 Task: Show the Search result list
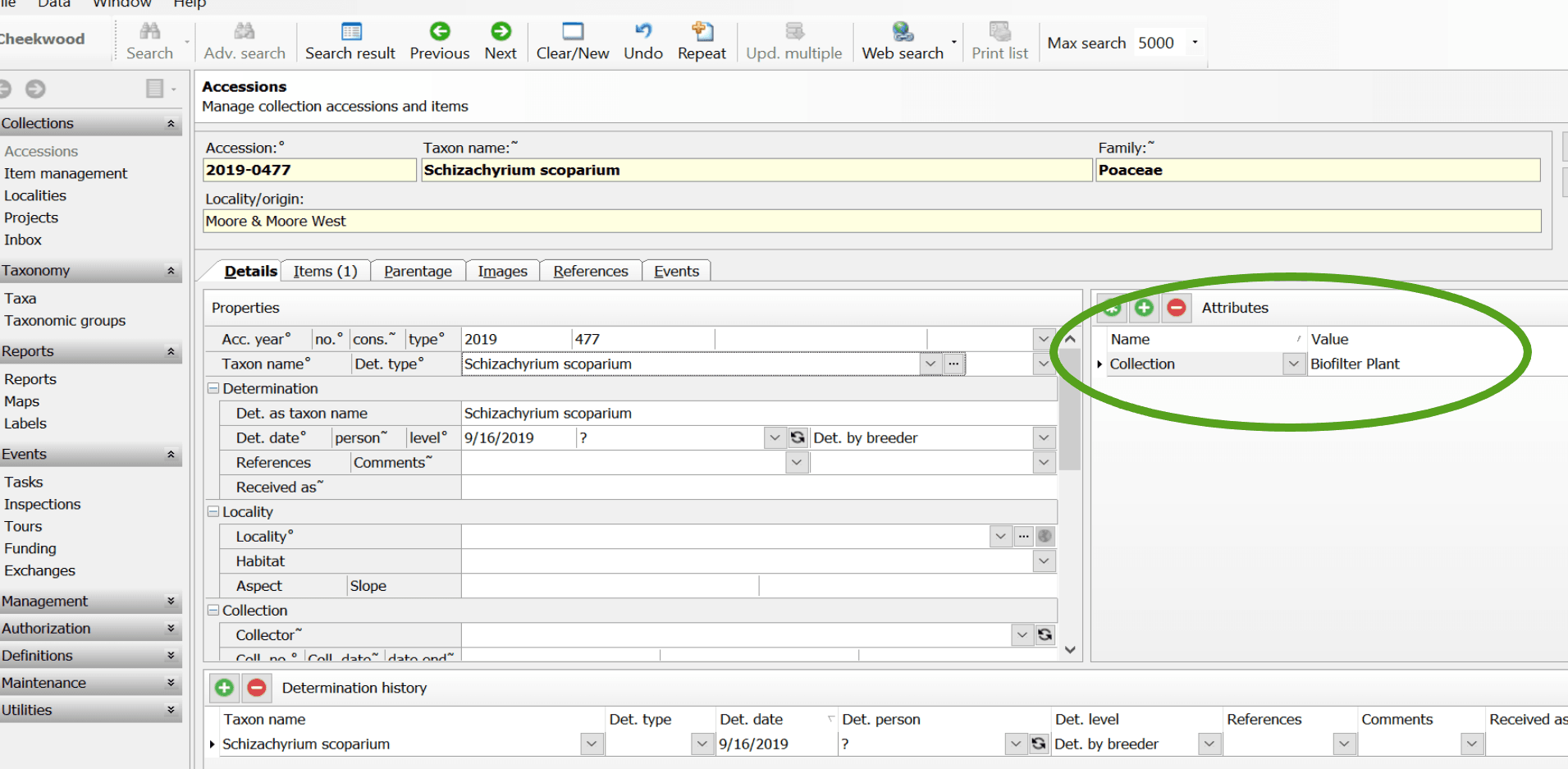tap(350, 41)
